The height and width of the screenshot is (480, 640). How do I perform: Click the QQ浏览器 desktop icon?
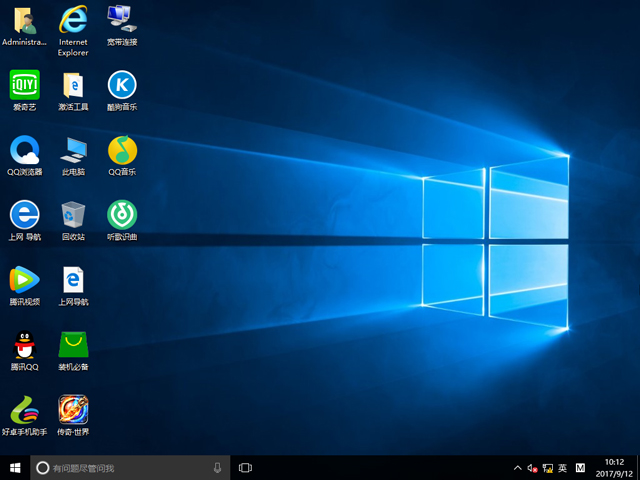point(24,150)
